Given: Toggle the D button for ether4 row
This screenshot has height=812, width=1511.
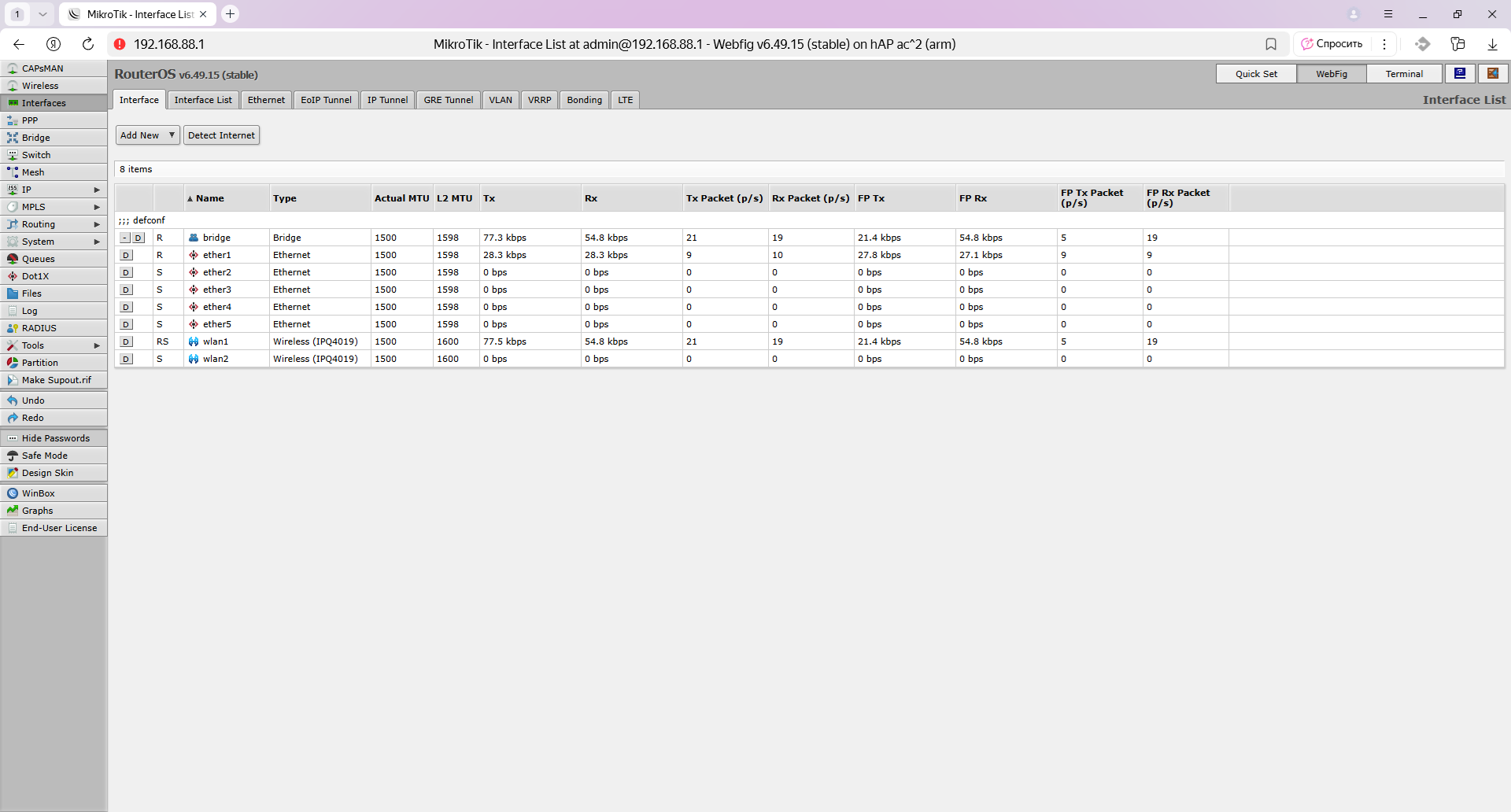Looking at the screenshot, I should tap(126, 307).
